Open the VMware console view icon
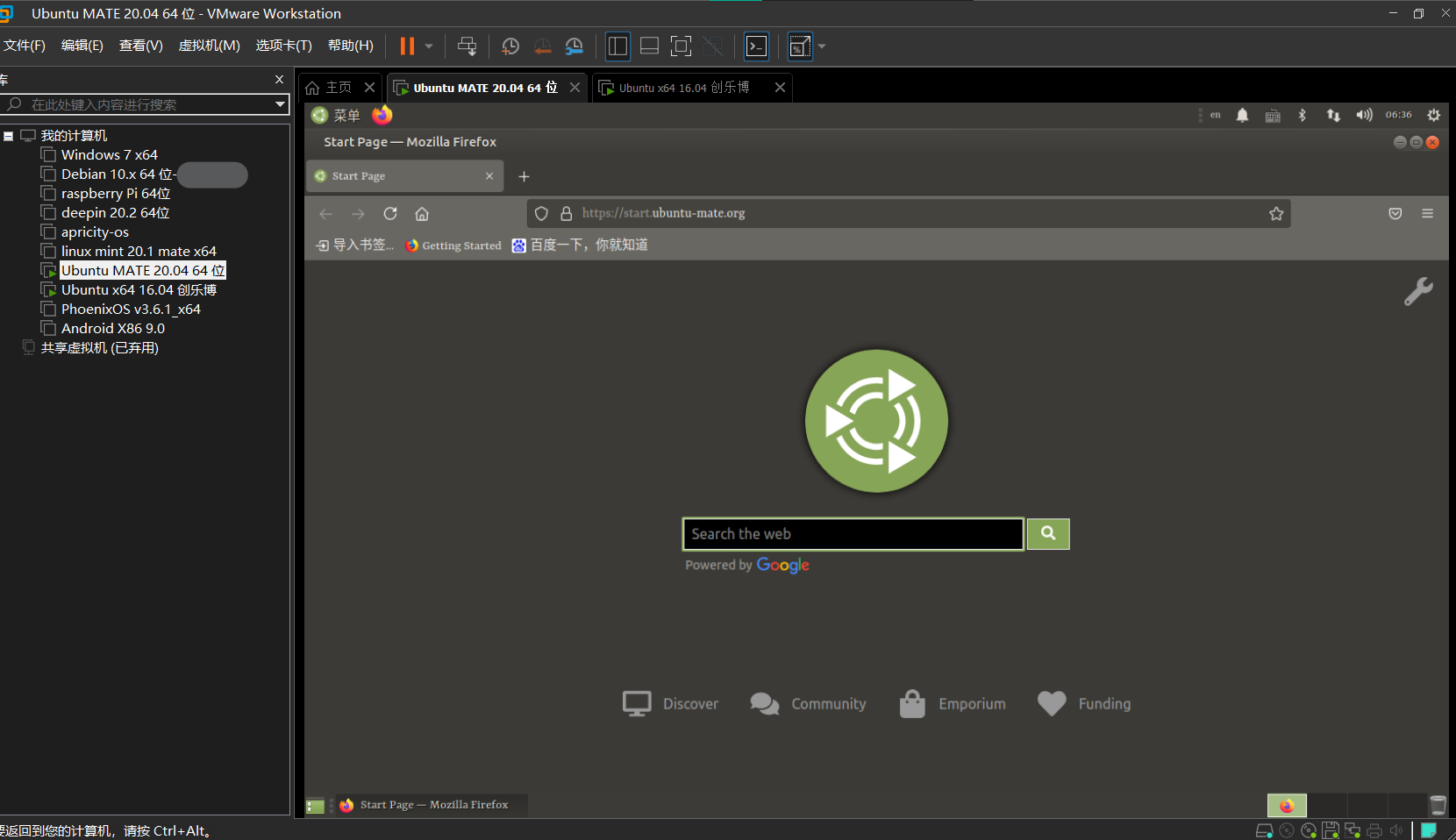The image size is (1456, 840). pyautogui.click(x=756, y=46)
